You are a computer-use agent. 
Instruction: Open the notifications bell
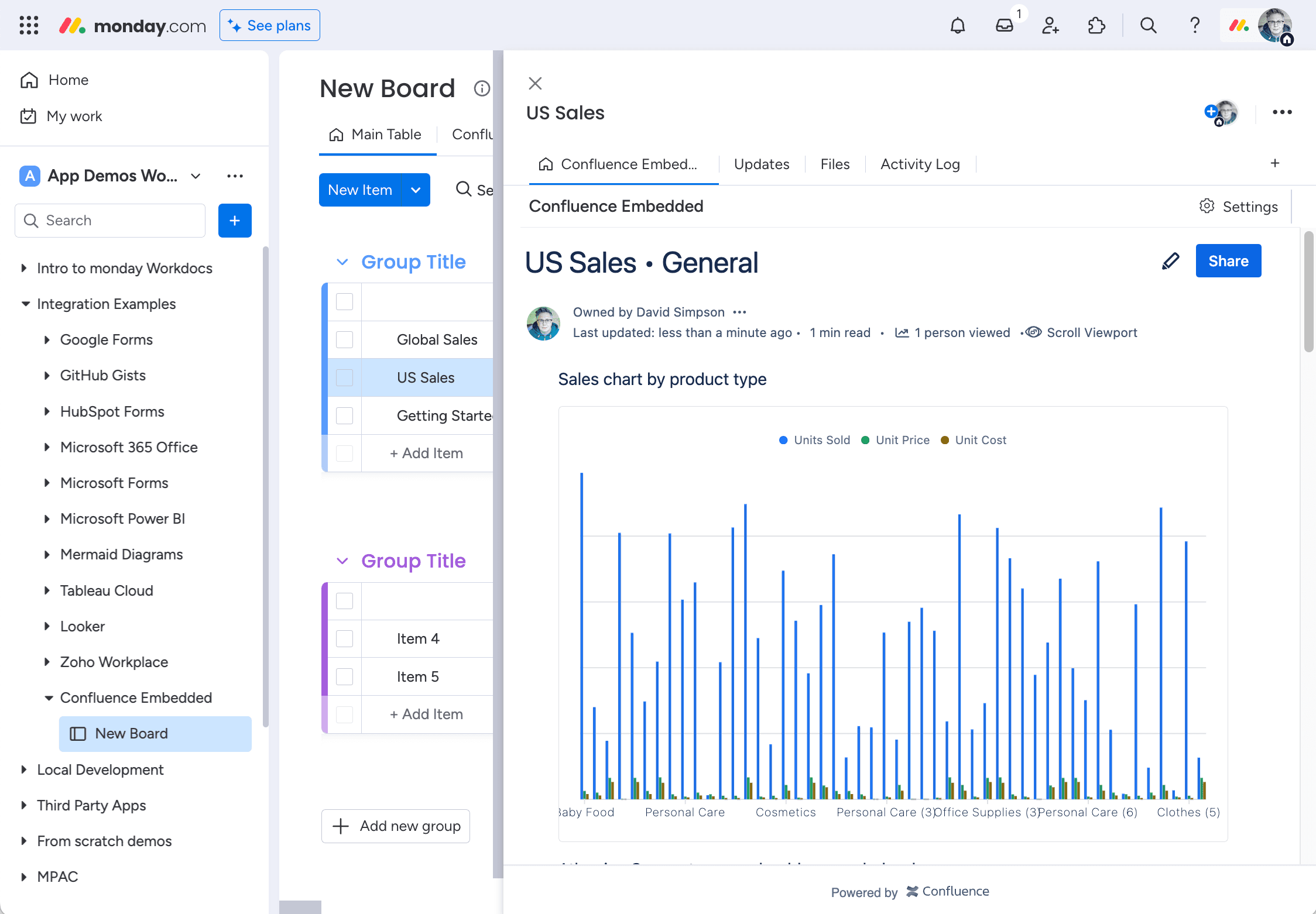pos(957,26)
